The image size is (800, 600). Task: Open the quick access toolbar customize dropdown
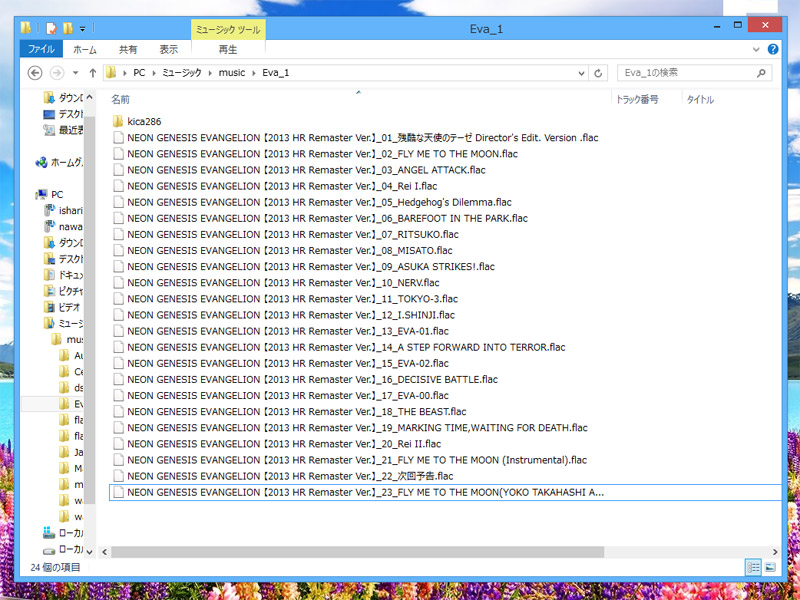pos(82,28)
